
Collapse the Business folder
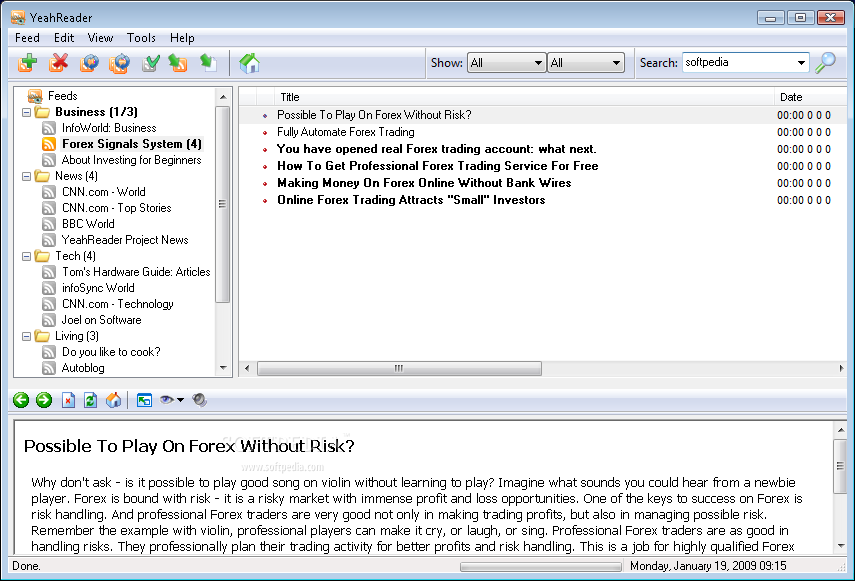[26, 112]
